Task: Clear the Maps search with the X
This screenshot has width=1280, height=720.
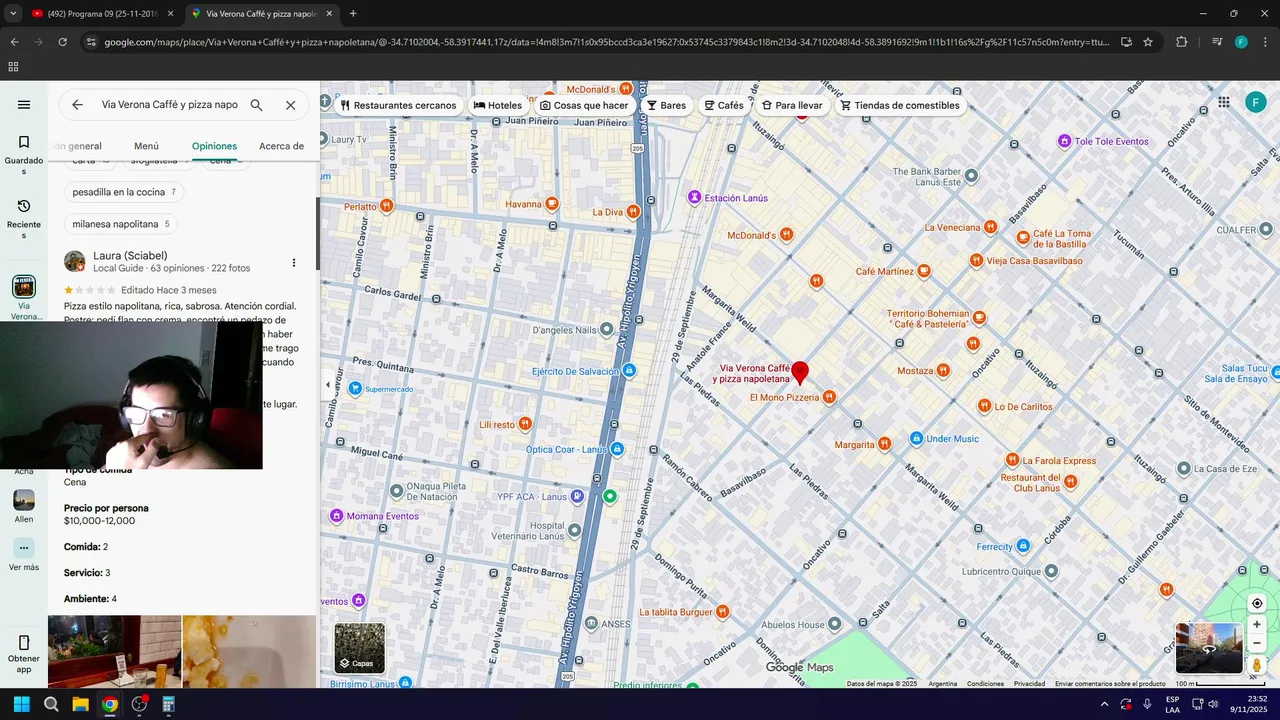Action: [290, 105]
